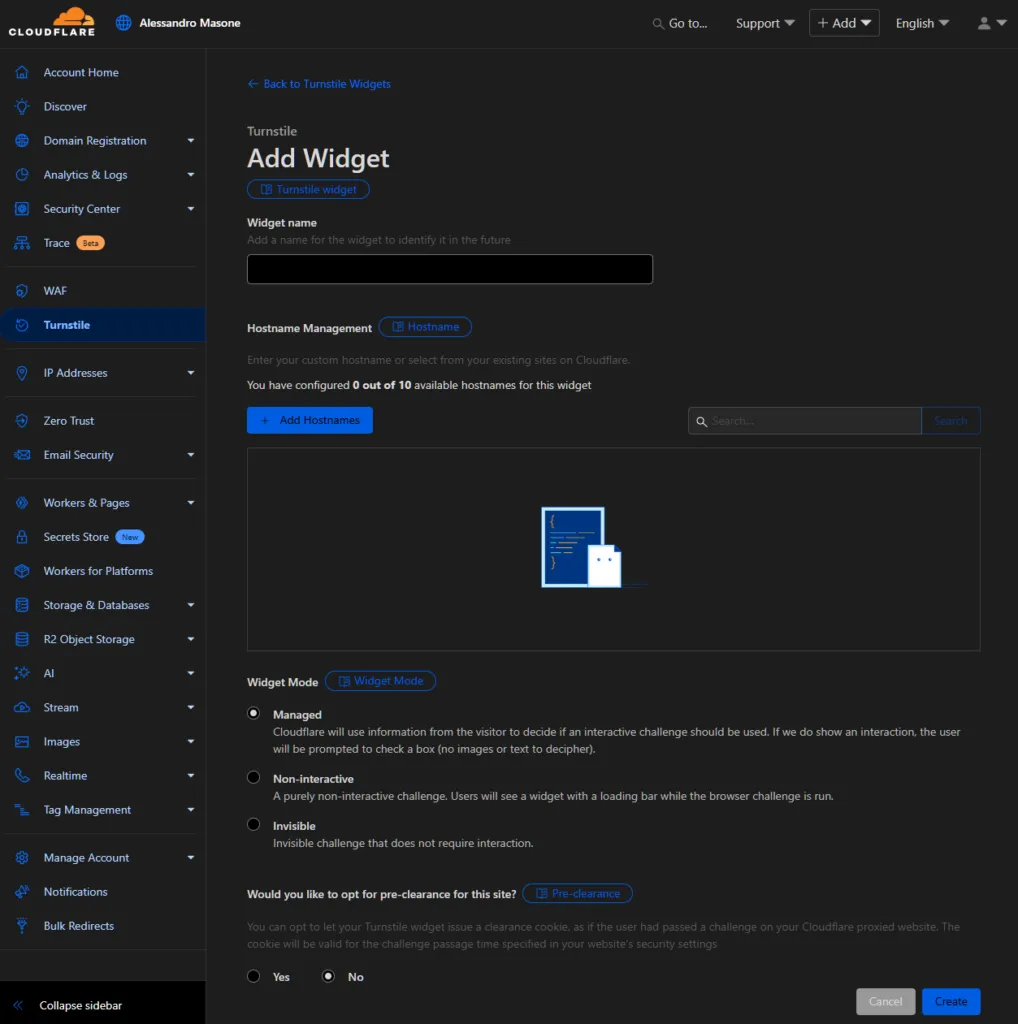Viewport: 1018px width, 1024px height.
Task: Choose the Invisible challenge mode
Action: (x=253, y=824)
